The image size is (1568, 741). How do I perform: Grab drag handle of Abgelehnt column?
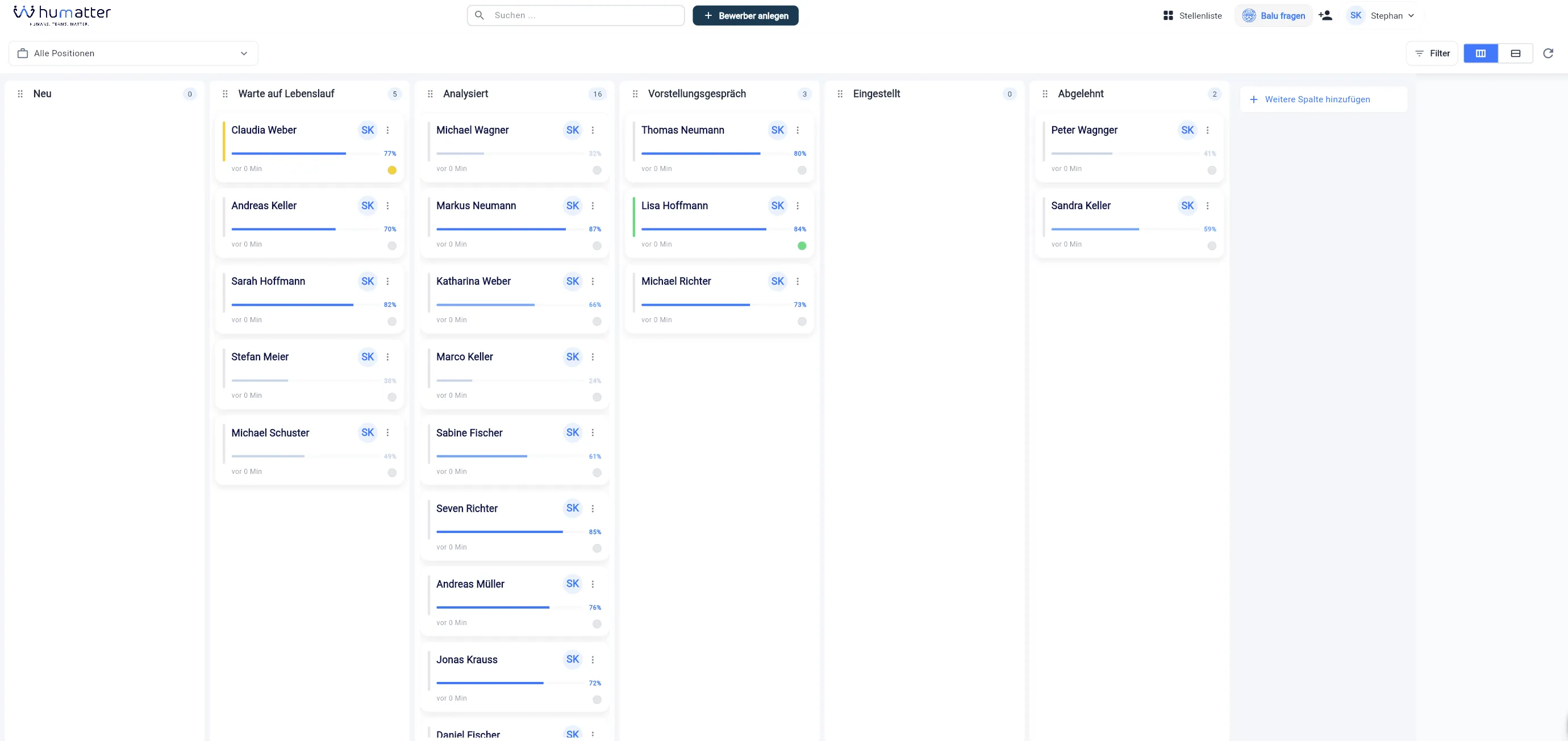coord(1045,94)
